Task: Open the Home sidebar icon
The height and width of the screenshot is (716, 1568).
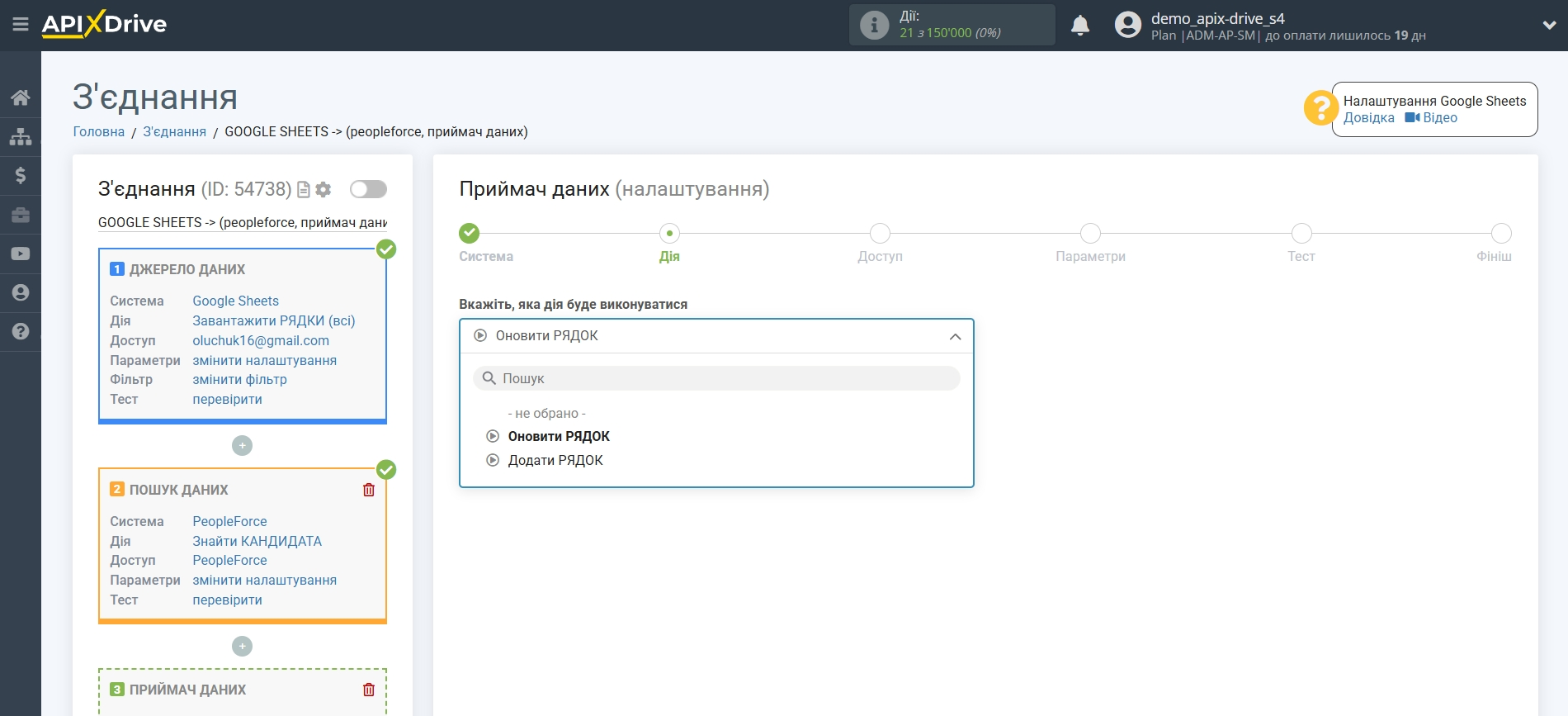Action: 21,97
